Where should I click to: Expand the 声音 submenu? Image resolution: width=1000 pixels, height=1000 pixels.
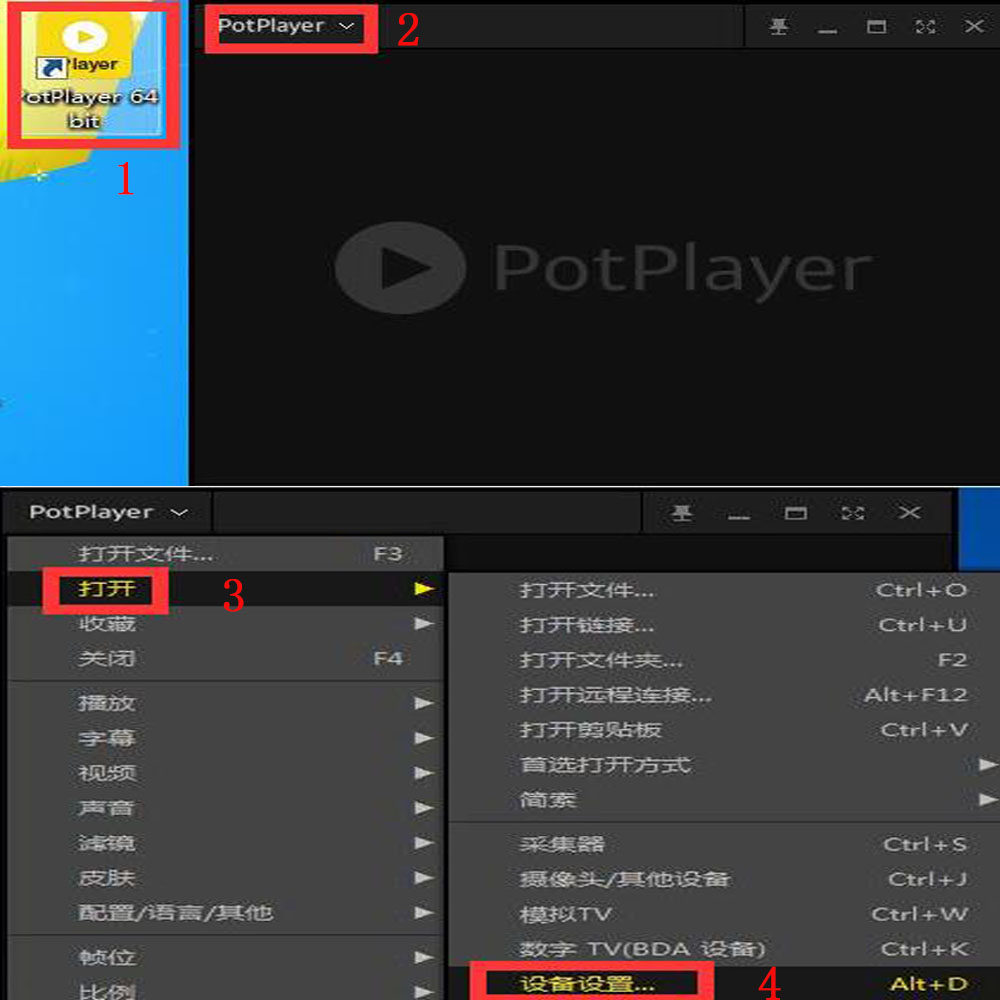(226, 808)
